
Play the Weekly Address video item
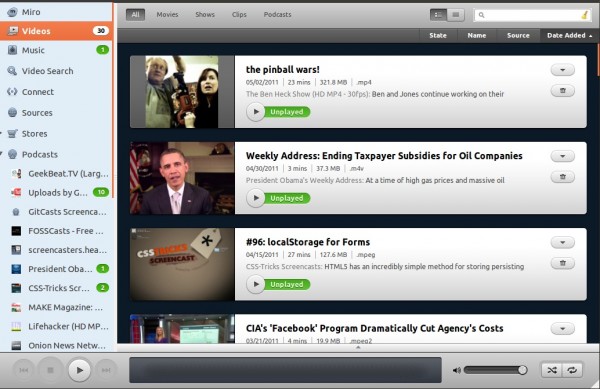(256, 198)
